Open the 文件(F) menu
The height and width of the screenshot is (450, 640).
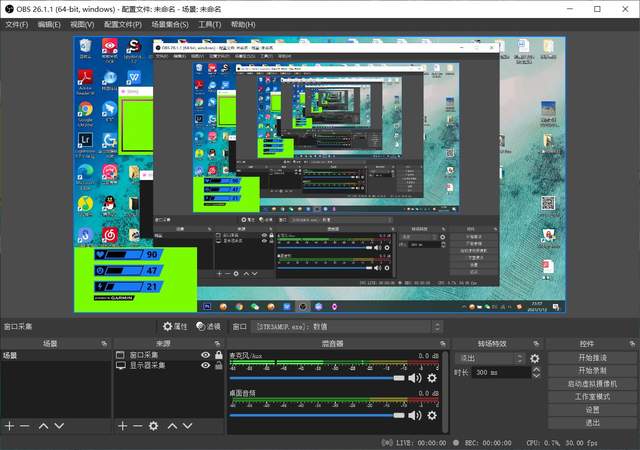(16, 24)
